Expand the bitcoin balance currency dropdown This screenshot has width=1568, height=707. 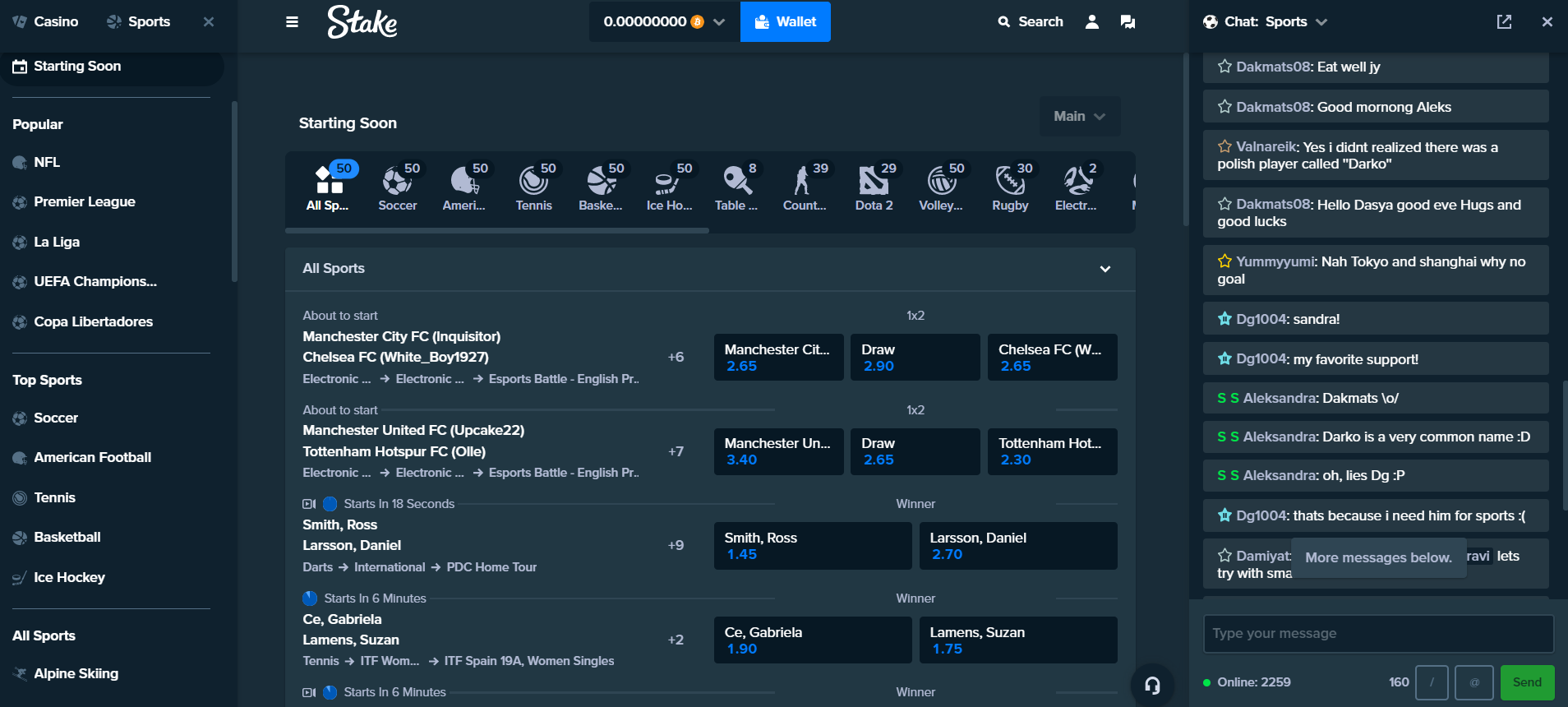[x=664, y=21]
